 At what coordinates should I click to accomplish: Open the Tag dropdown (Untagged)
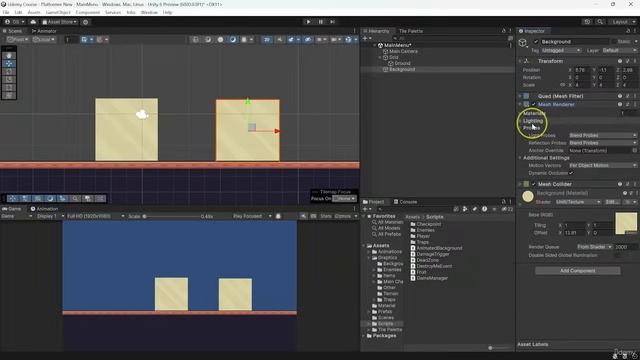click(x=561, y=50)
